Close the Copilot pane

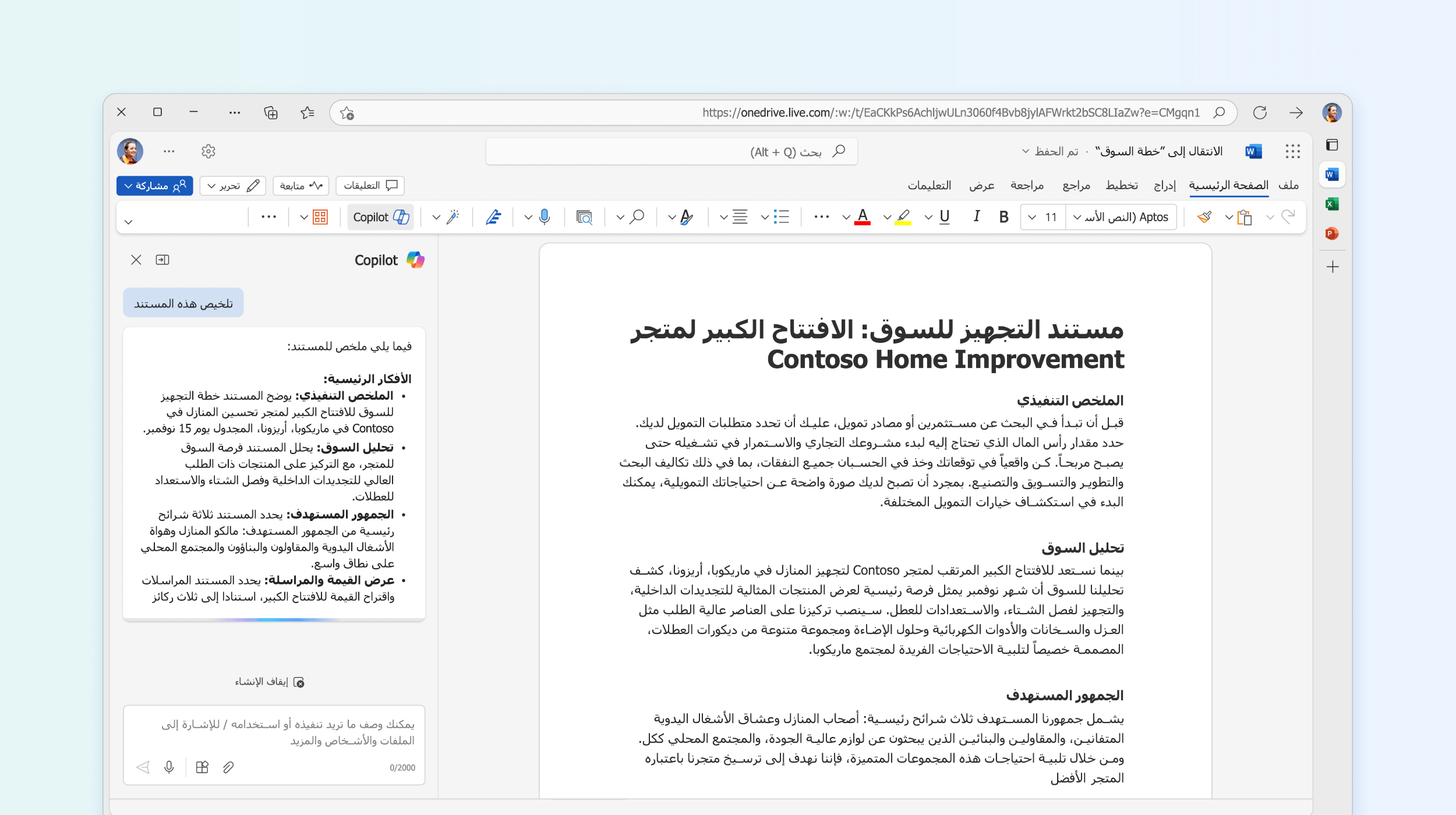136,260
